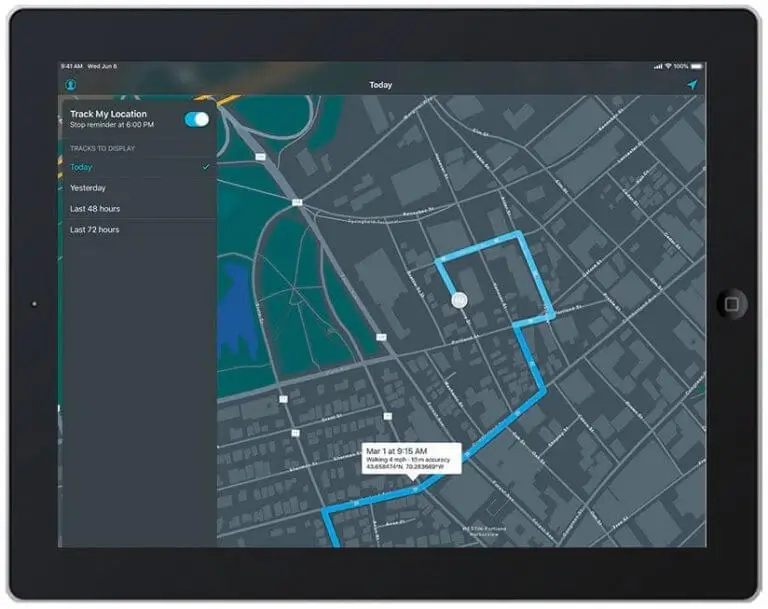768x609 pixels.
Task: Tap the Today title in the navigation bar
Action: tap(381, 85)
